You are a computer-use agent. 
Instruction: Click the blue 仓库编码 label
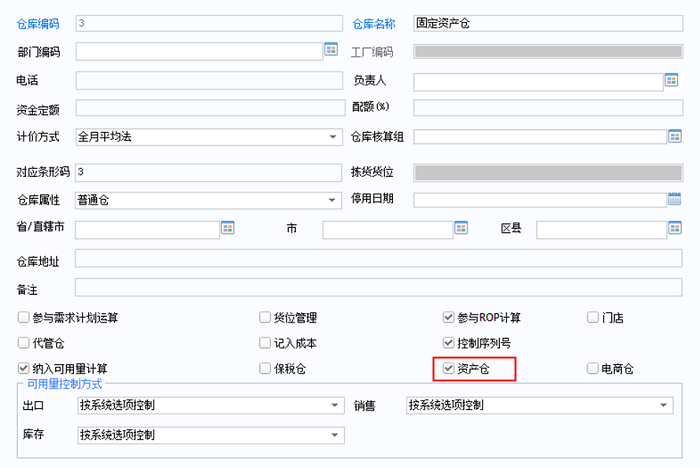(x=38, y=24)
